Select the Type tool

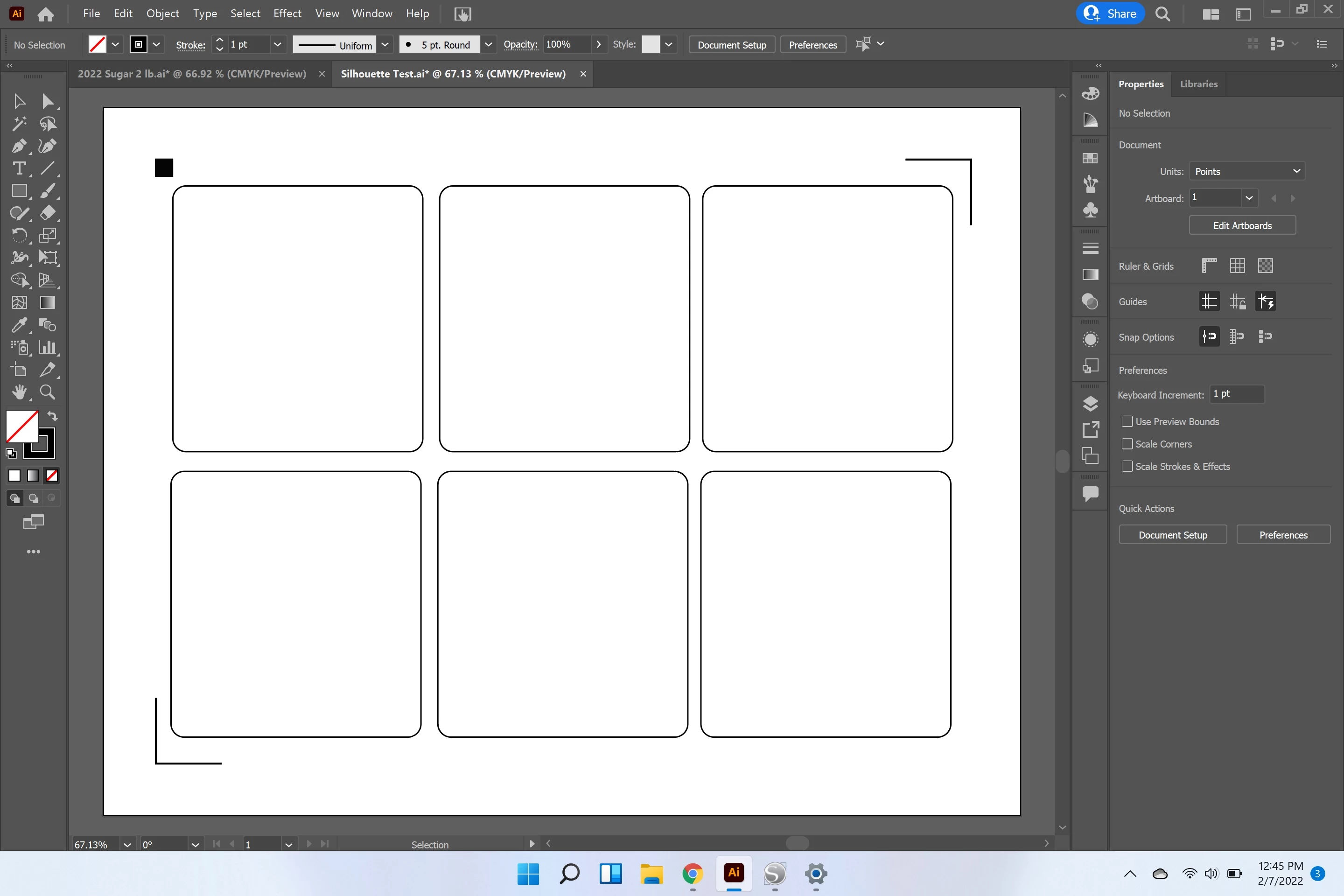[19, 168]
